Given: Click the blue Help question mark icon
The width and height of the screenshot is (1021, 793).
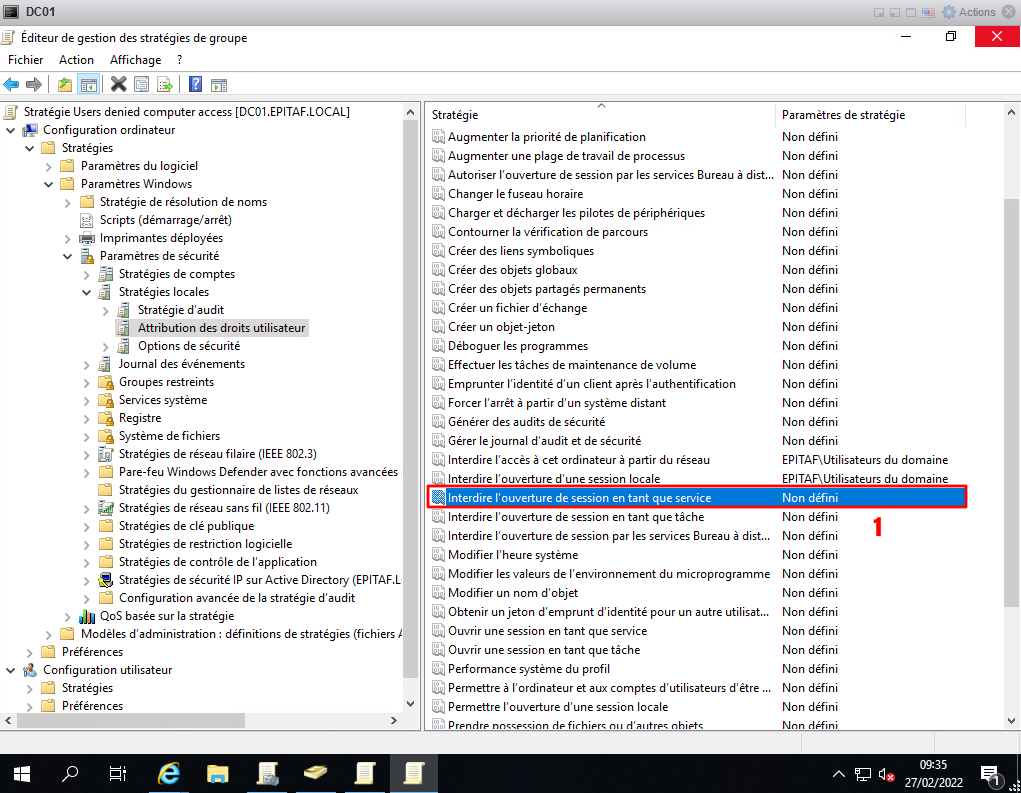Looking at the screenshot, I should tap(195, 84).
